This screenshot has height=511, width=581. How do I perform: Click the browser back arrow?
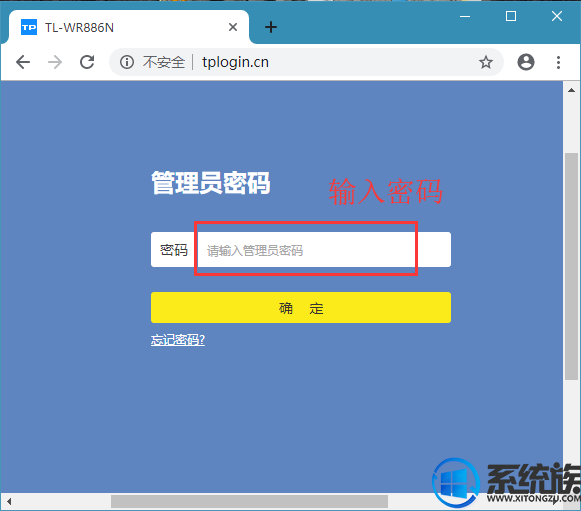(23, 62)
